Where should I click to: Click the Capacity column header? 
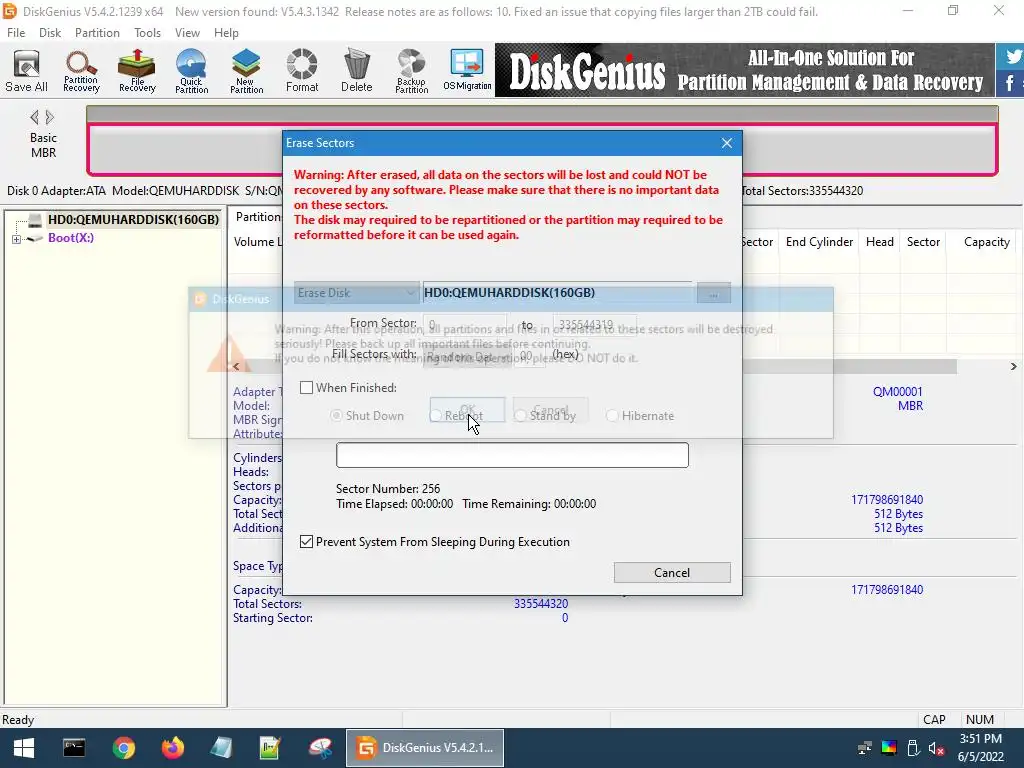(x=986, y=242)
